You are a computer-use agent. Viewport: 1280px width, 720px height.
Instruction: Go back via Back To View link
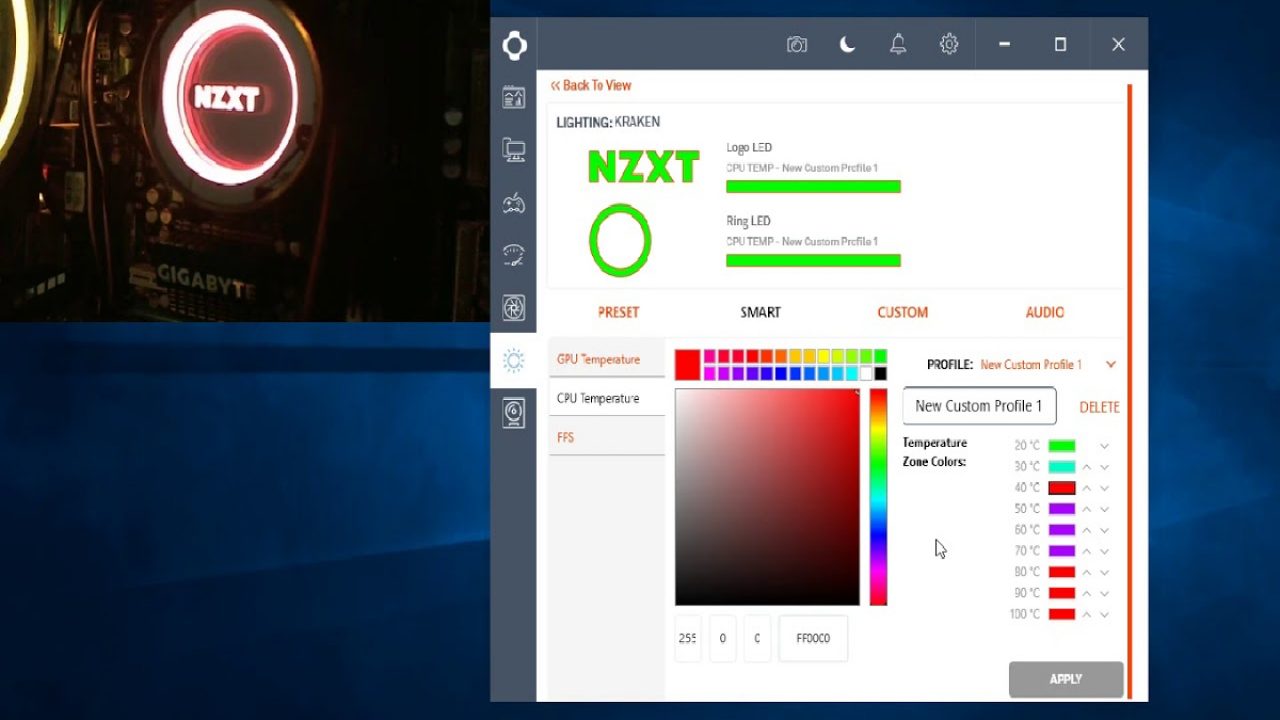591,85
